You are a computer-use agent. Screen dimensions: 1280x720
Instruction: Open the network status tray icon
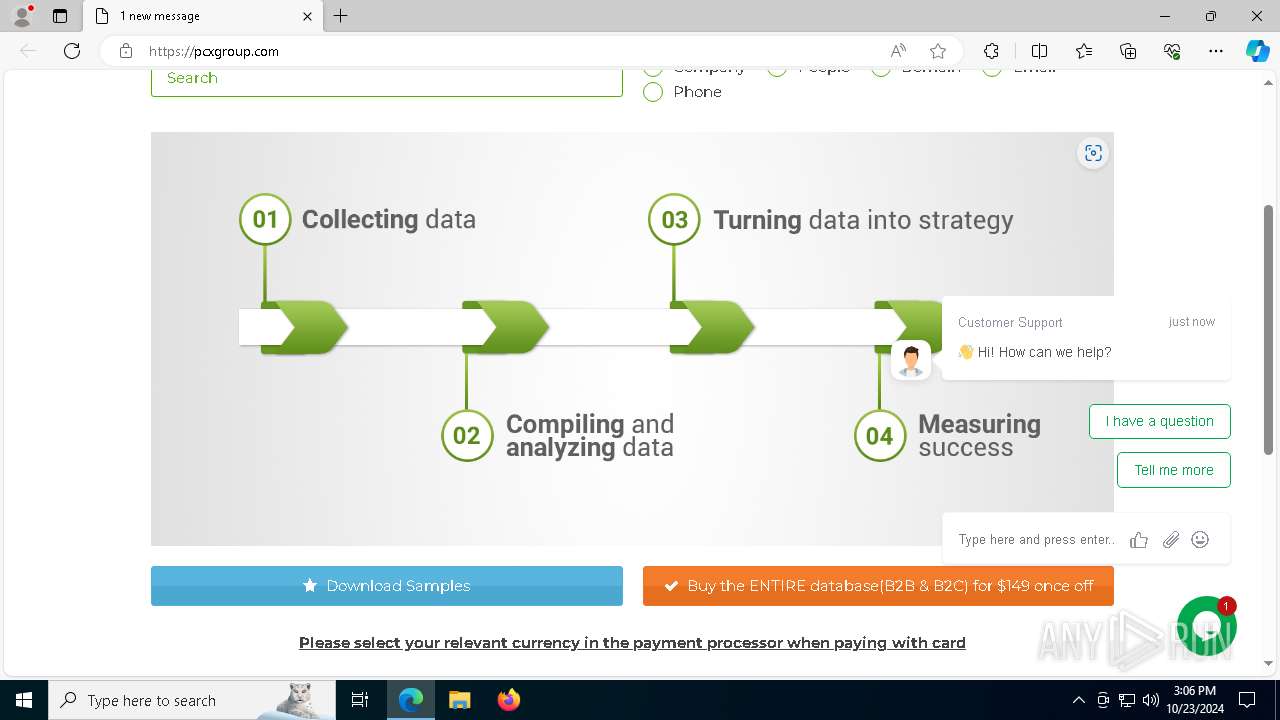[x=1127, y=700]
